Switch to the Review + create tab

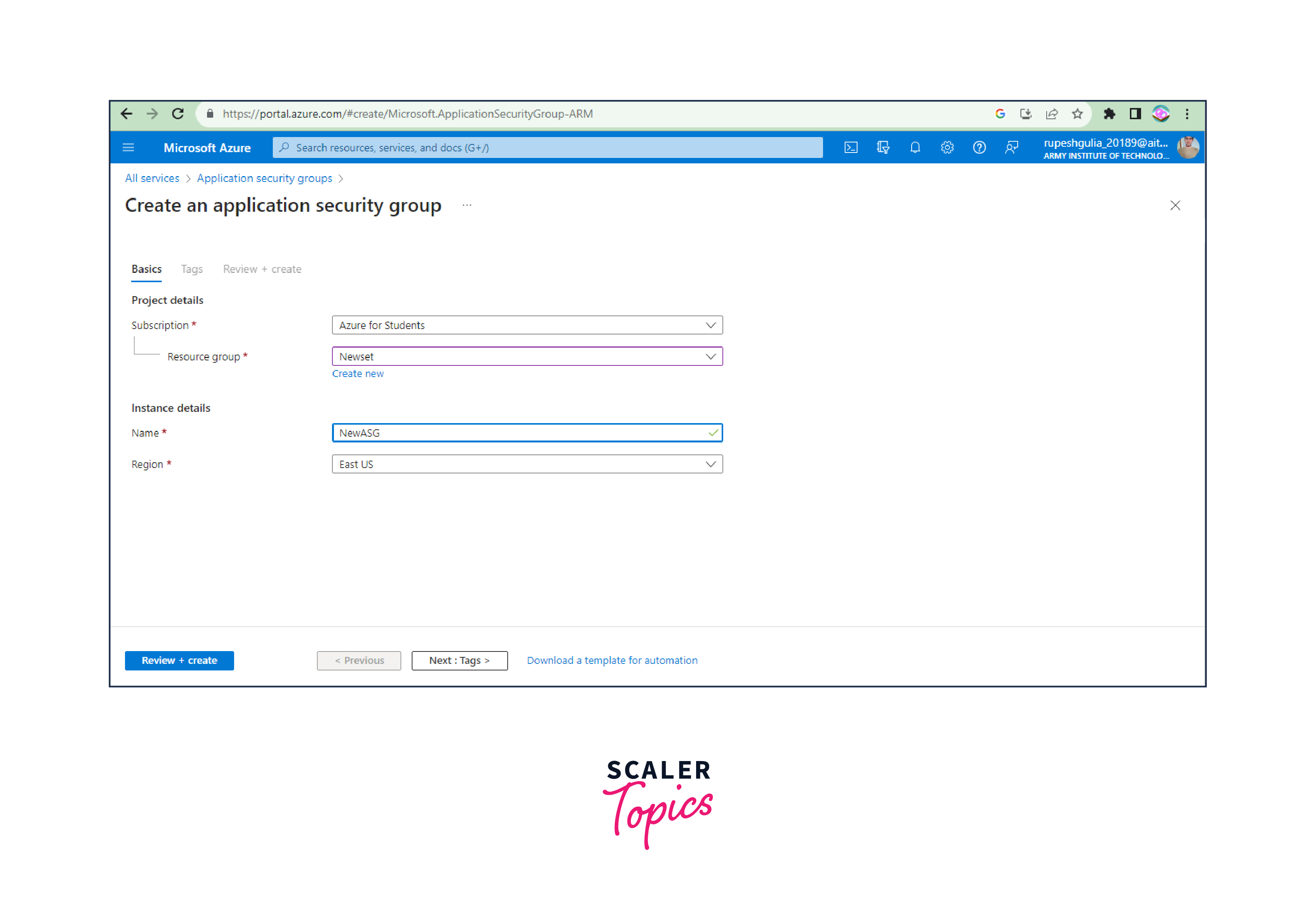click(262, 269)
